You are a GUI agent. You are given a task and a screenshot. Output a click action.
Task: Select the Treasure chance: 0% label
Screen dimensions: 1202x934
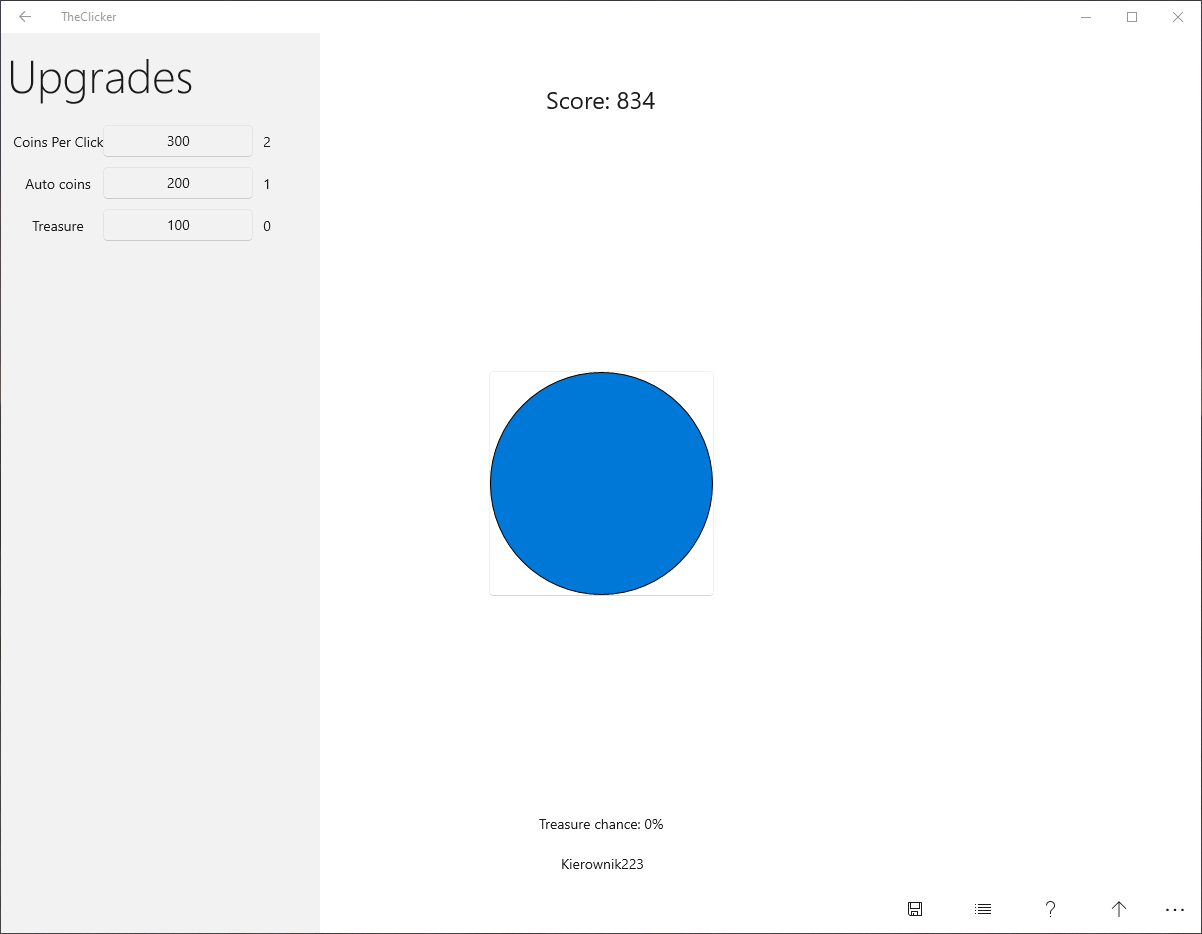coord(601,824)
